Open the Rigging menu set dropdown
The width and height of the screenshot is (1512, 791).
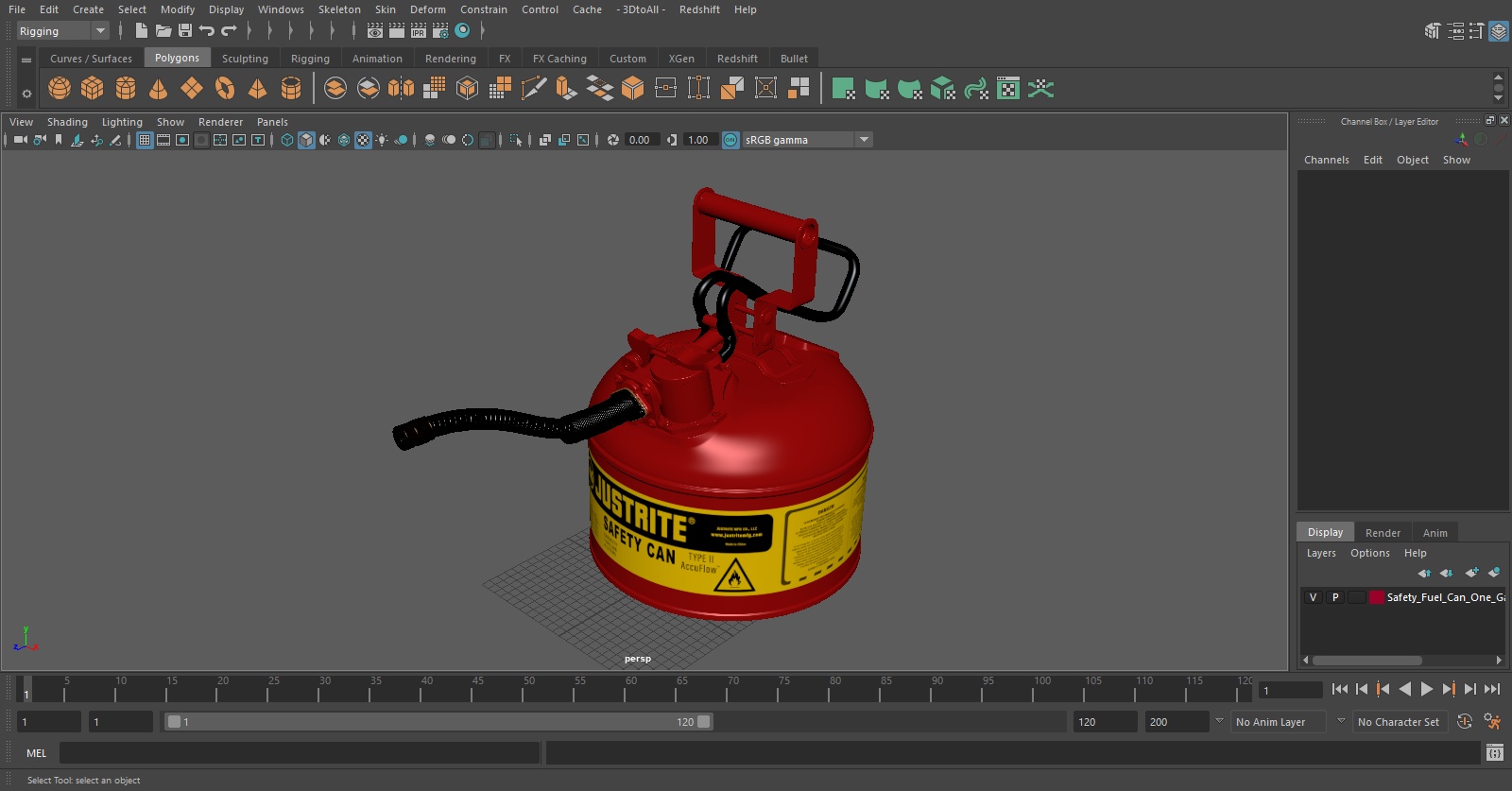coord(63,31)
